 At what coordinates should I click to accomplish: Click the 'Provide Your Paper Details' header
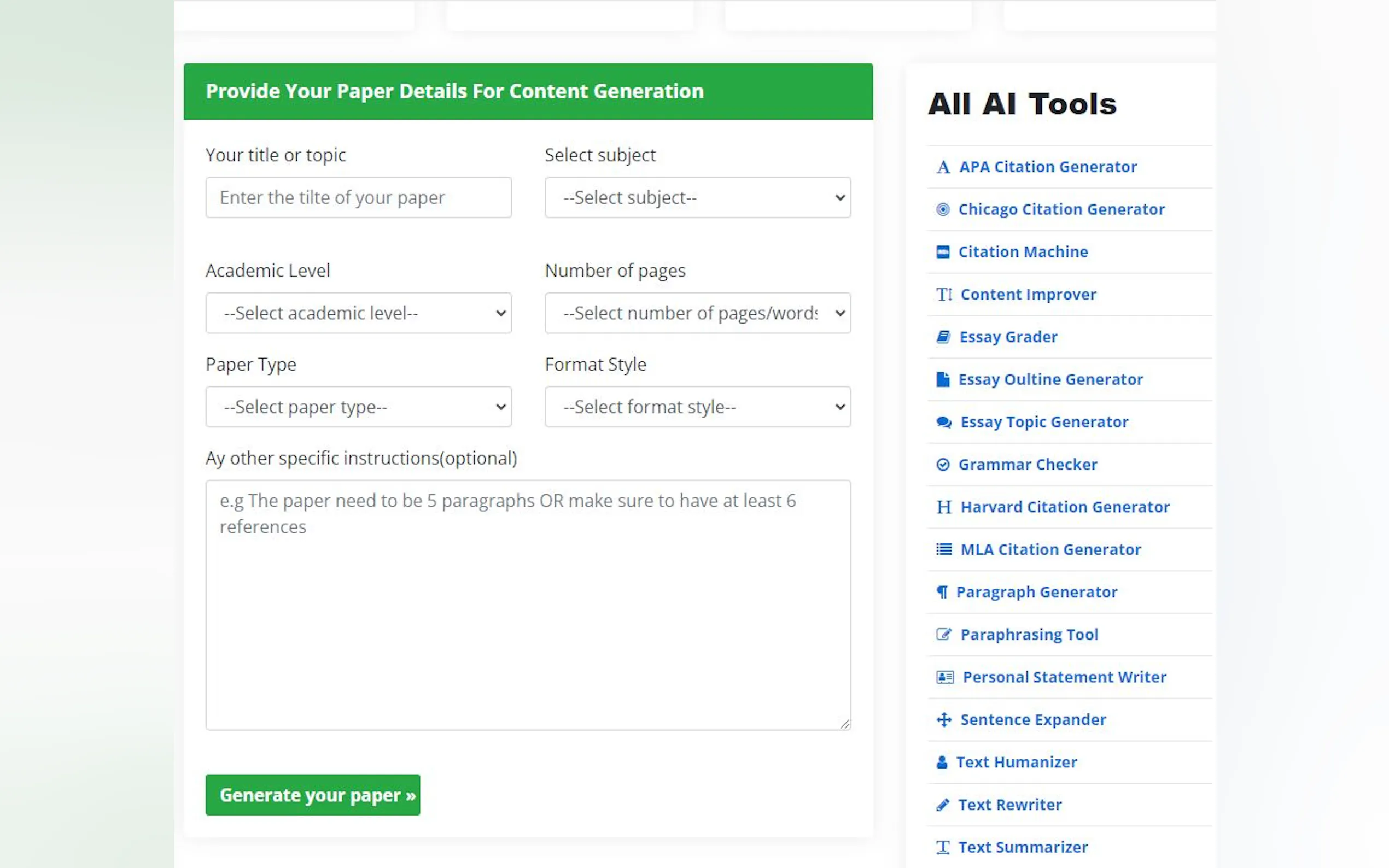point(455,91)
